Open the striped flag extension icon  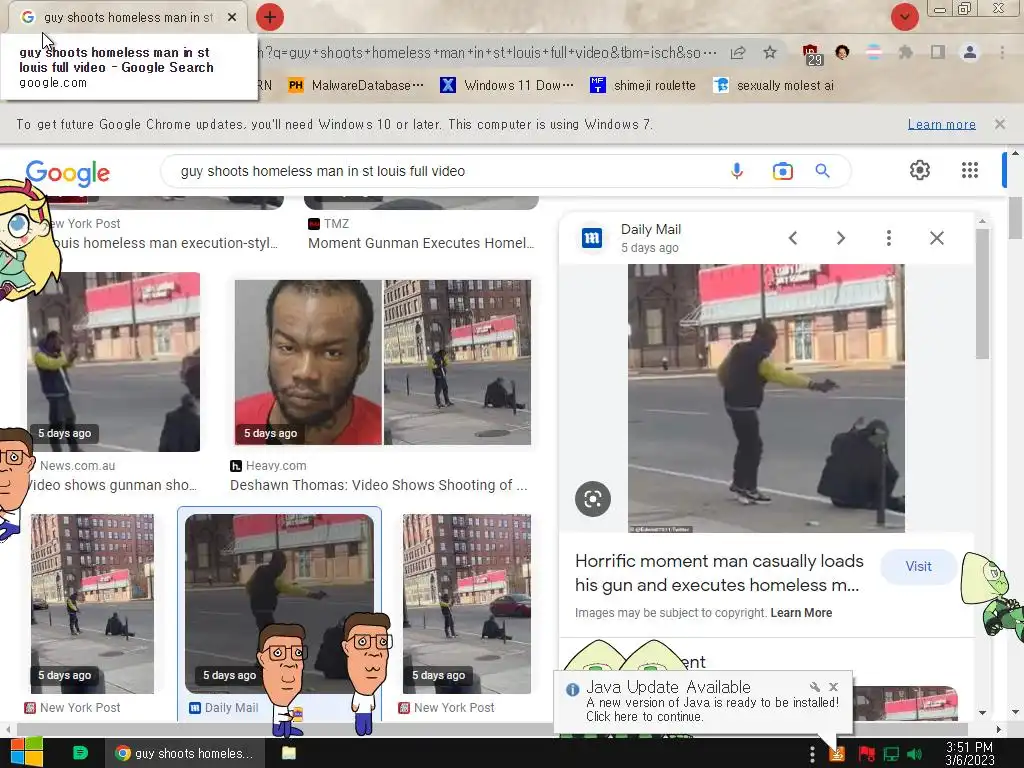pos(873,52)
